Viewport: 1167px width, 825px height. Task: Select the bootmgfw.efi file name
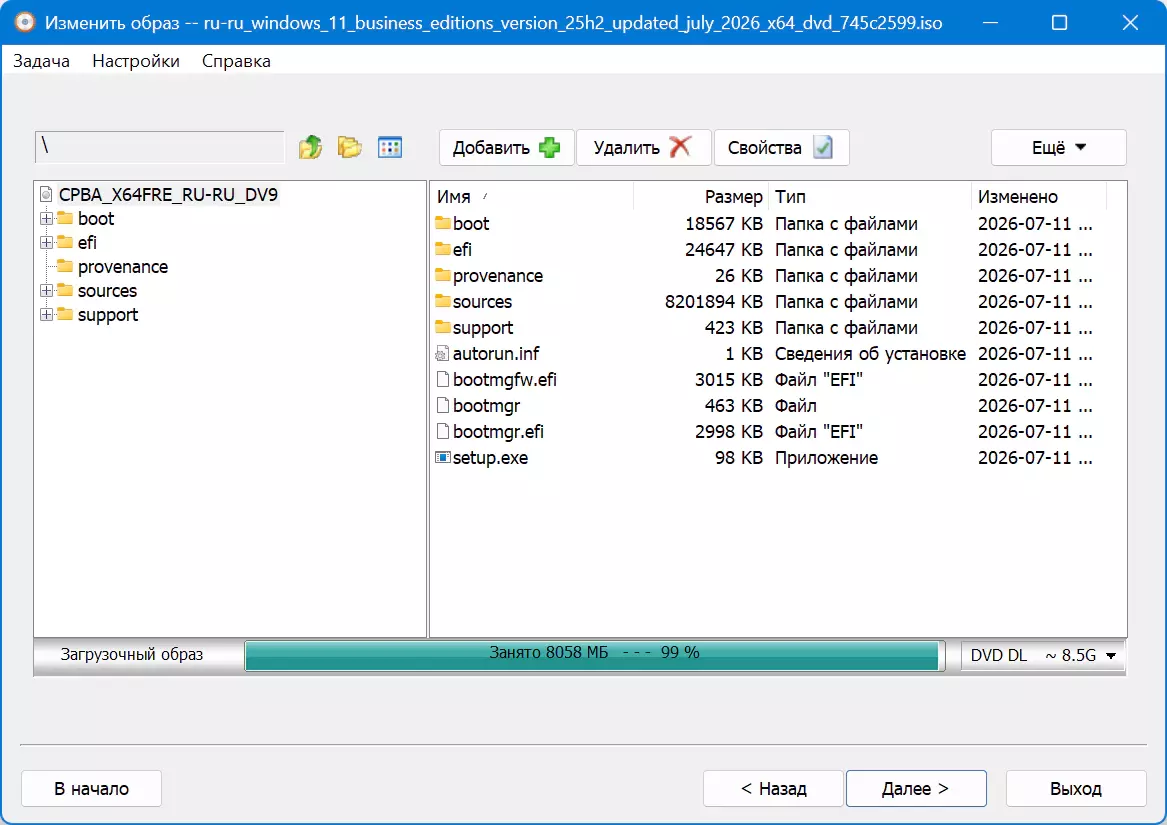(505, 380)
